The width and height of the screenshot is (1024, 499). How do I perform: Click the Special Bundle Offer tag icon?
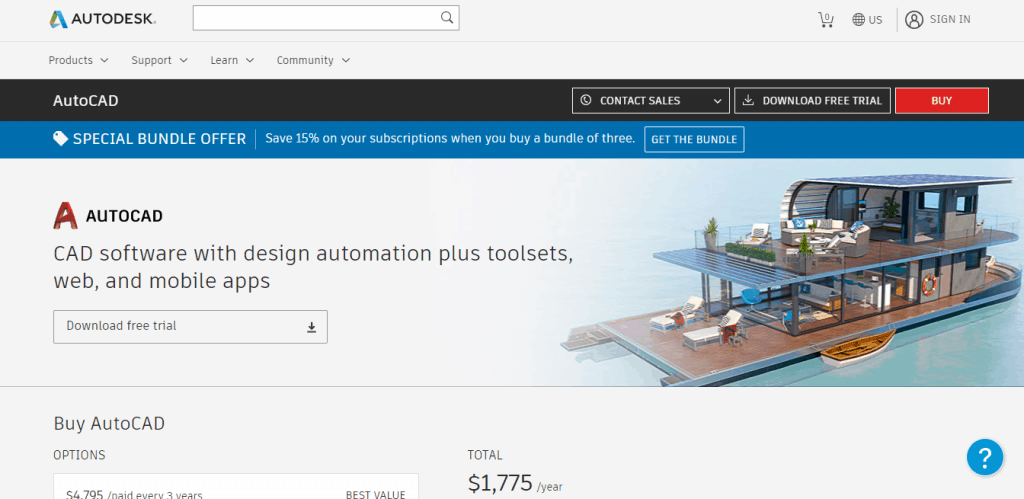61,139
